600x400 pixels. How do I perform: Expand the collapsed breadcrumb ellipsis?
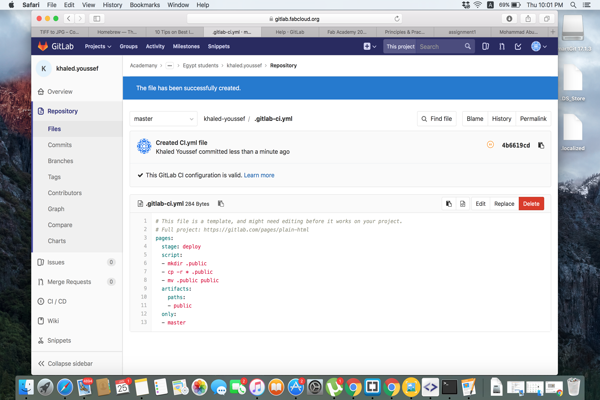(170, 65)
